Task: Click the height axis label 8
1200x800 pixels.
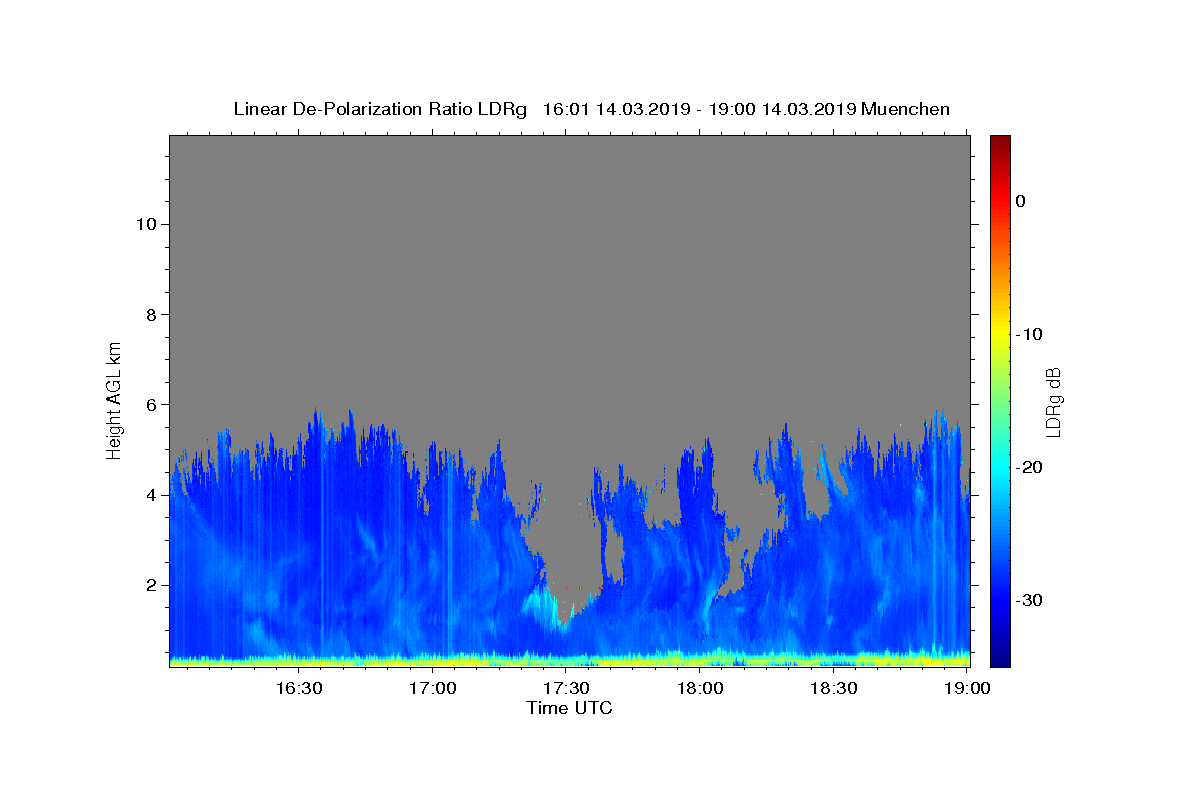Action: 152,314
